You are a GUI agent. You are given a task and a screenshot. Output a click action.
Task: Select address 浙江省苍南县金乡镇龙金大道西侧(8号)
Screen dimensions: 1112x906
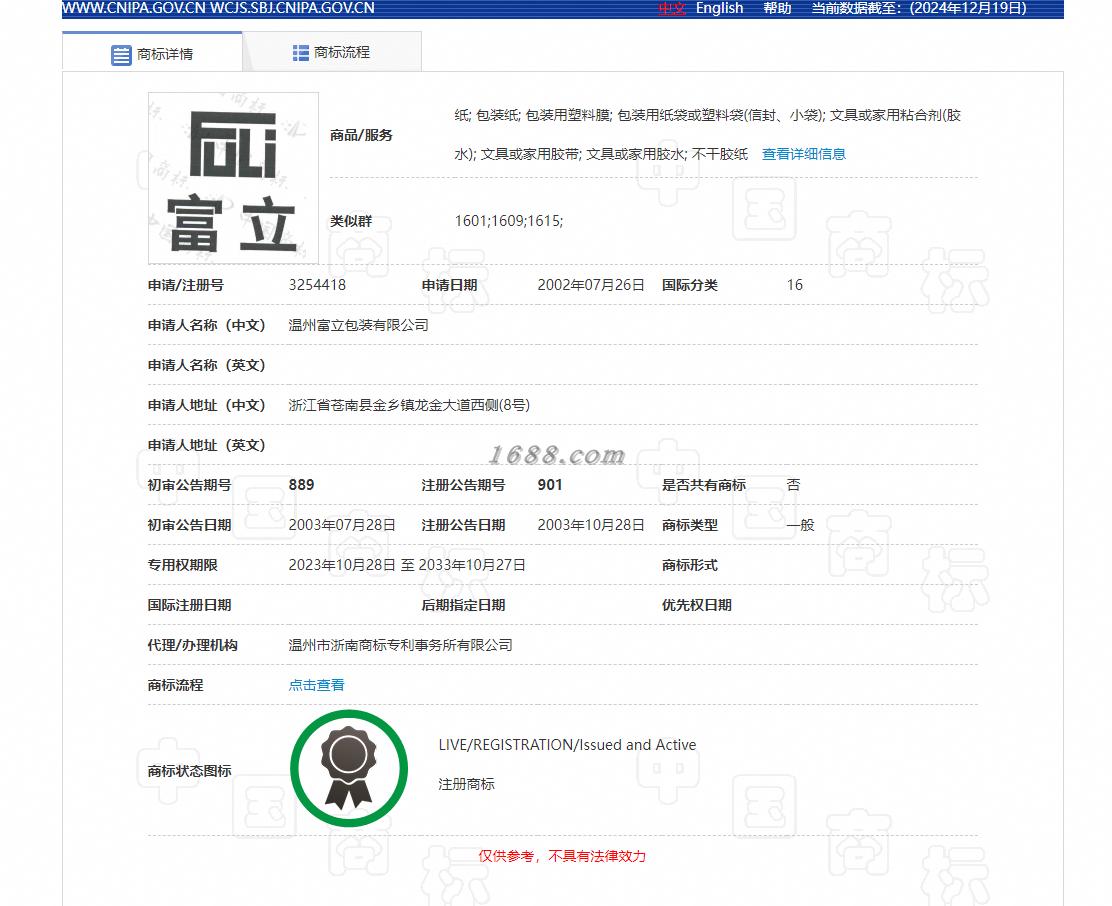(x=409, y=405)
